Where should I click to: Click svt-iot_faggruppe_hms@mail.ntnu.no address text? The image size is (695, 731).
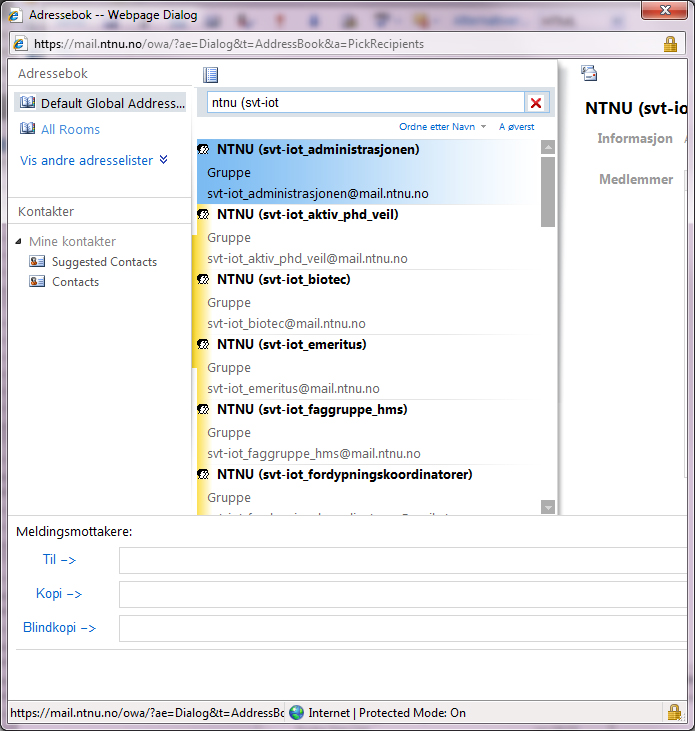coord(314,453)
